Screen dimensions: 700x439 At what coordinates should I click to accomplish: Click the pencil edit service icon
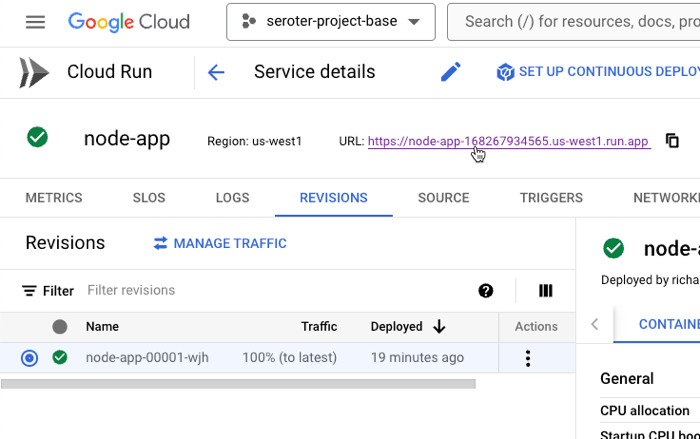451,72
